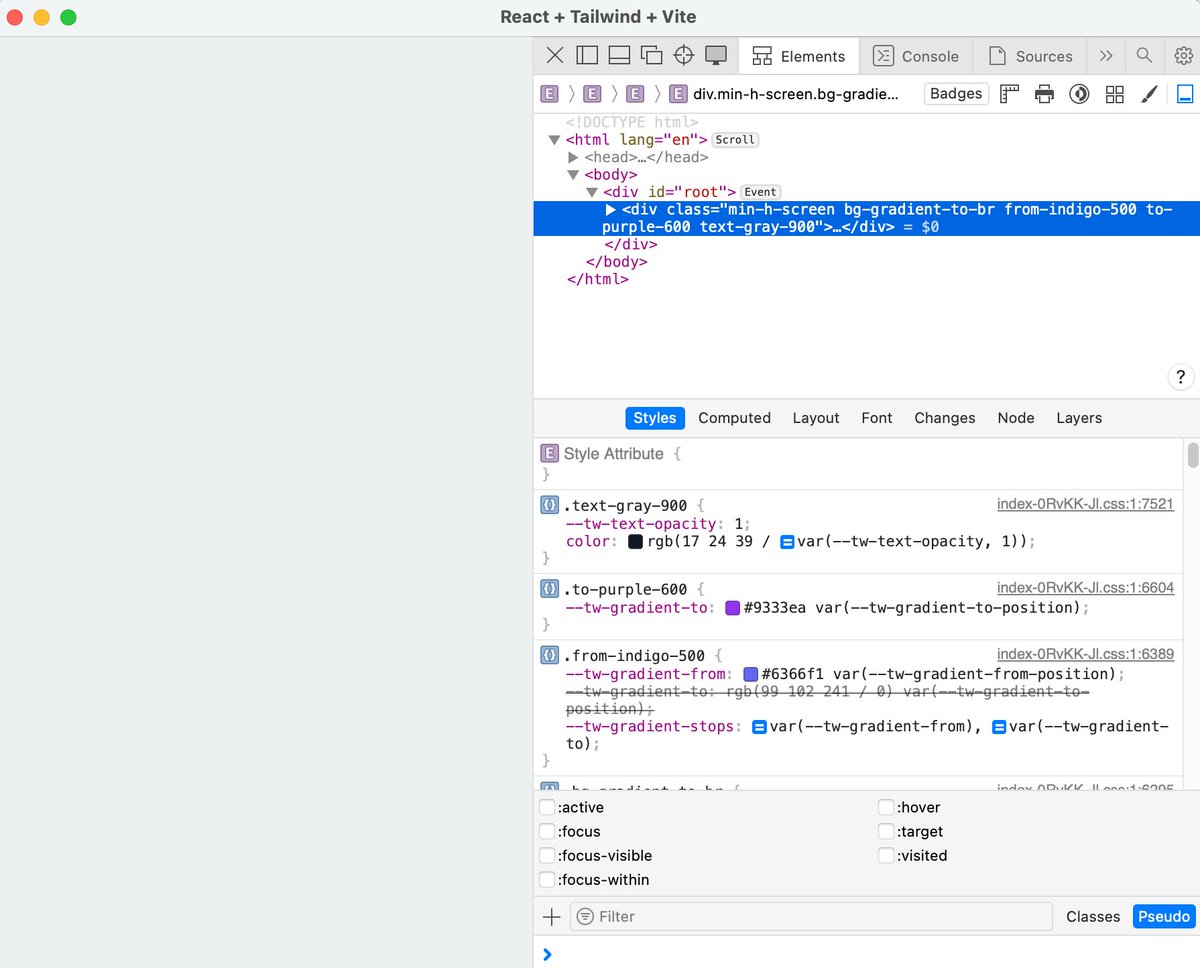The image size is (1200, 968).
Task: Enable the :focus-within pseudo-class checkbox
Action: pyautogui.click(x=547, y=880)
